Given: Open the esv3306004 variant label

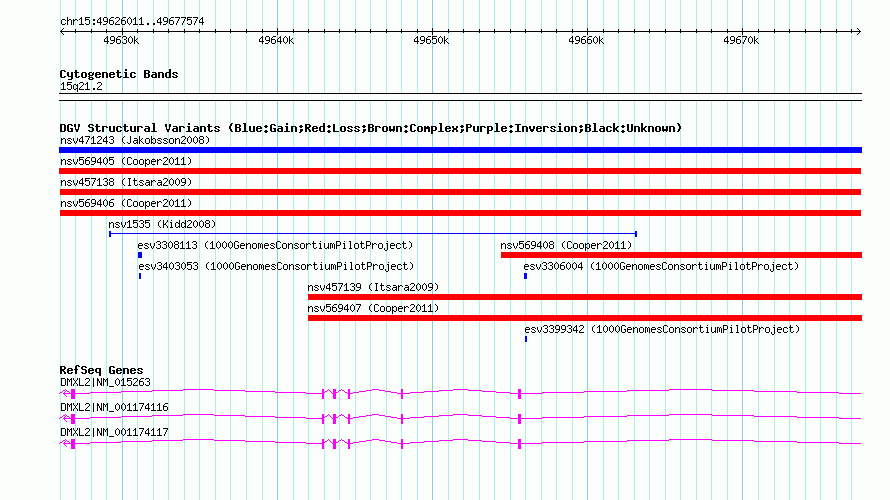Looking at the screenshot, I should (x=661, y=266).
